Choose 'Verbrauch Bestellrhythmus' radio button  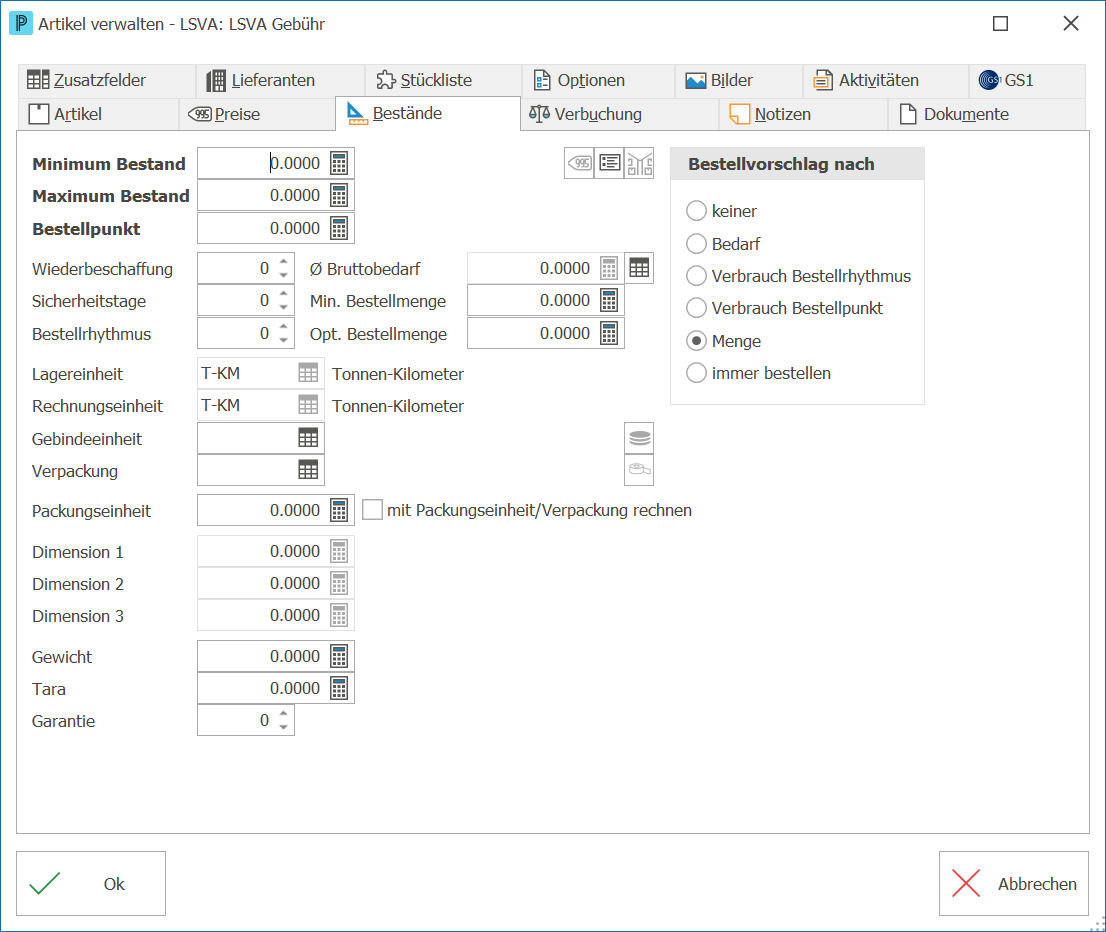(696, 276)
